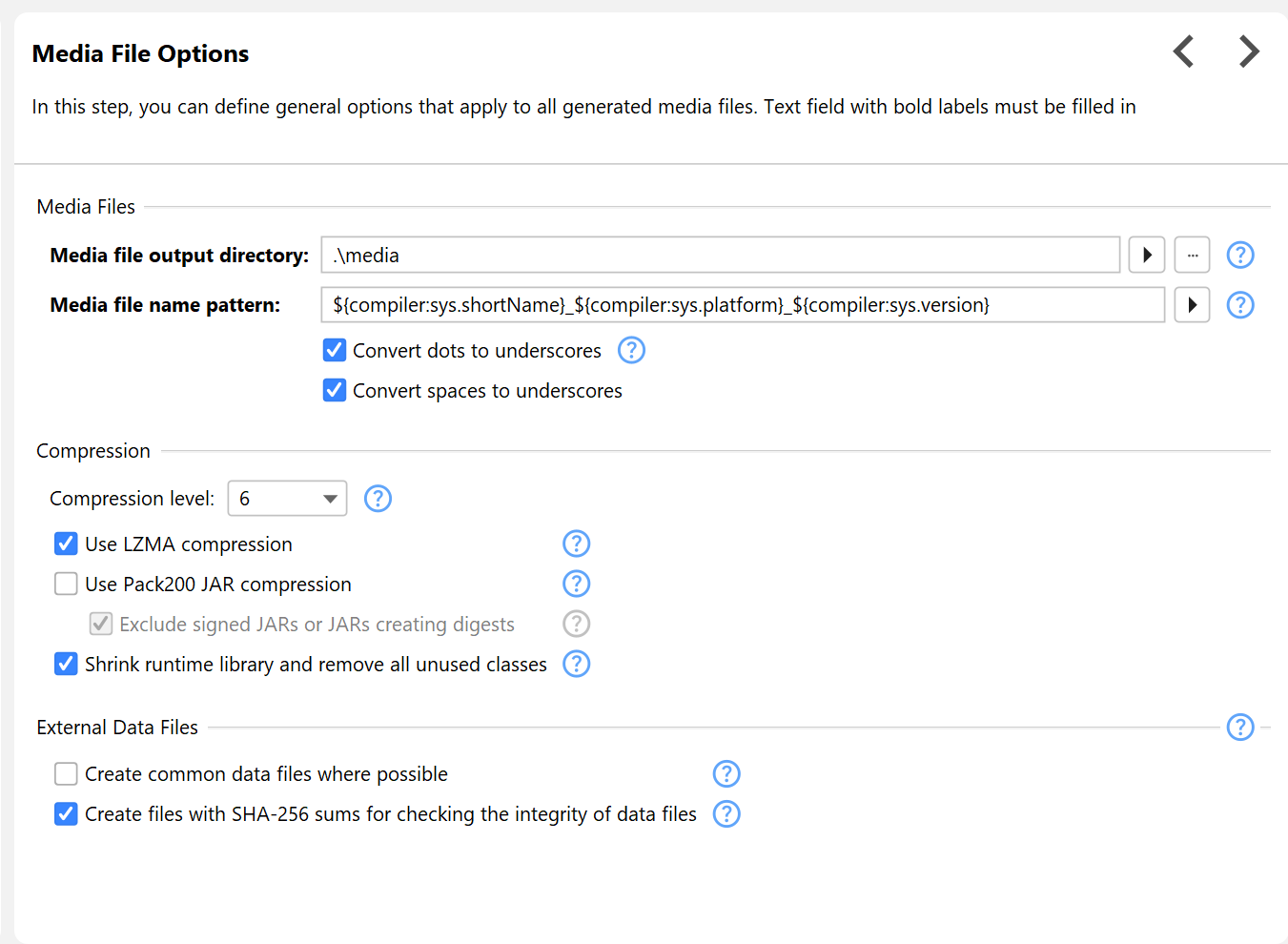The width and height of the screenshot is (1288, 944).
Task: Open variable menu for file name pattern
Action: tap(1192, 305)
